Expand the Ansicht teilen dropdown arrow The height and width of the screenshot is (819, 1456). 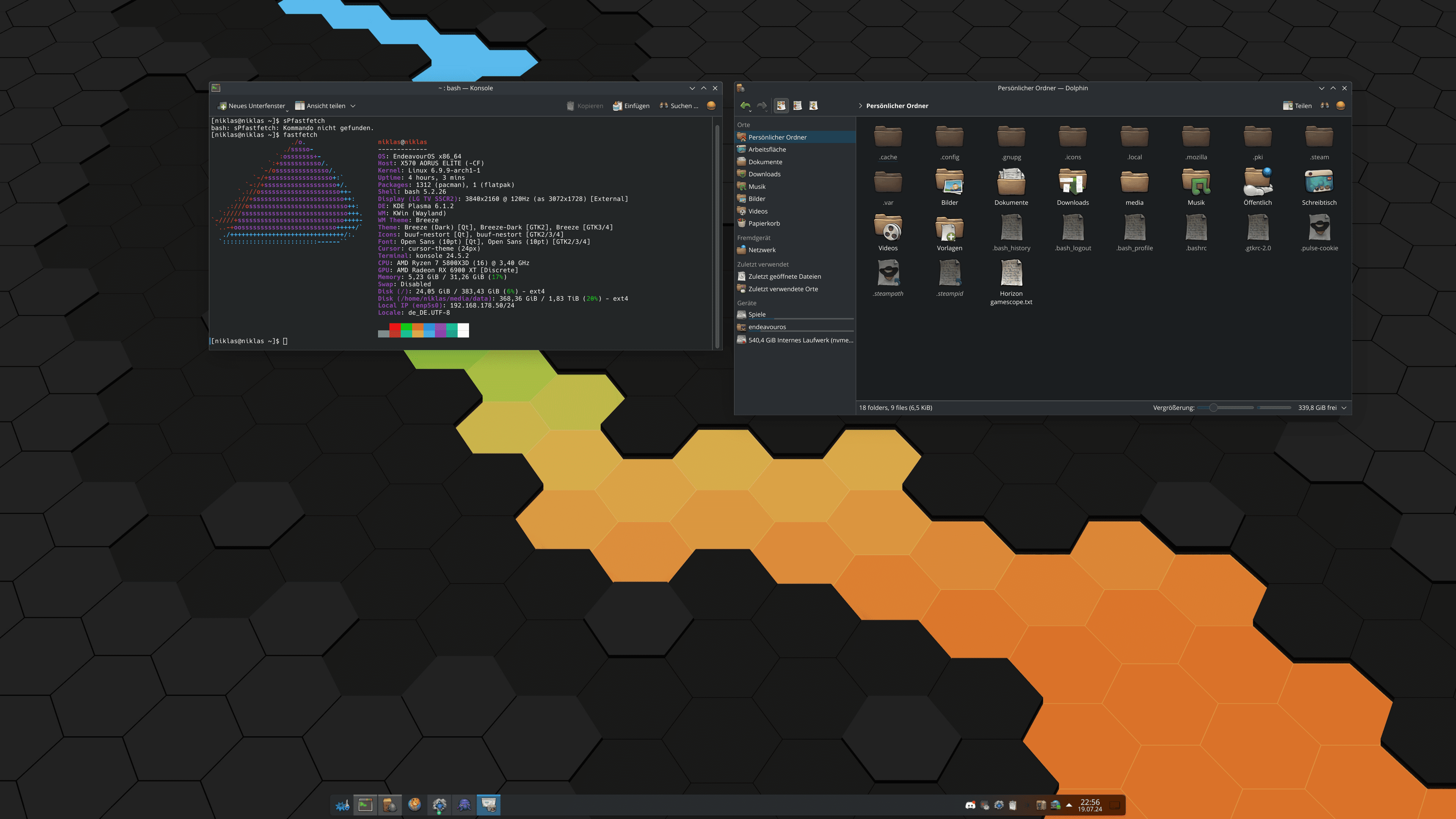(353, 106)
